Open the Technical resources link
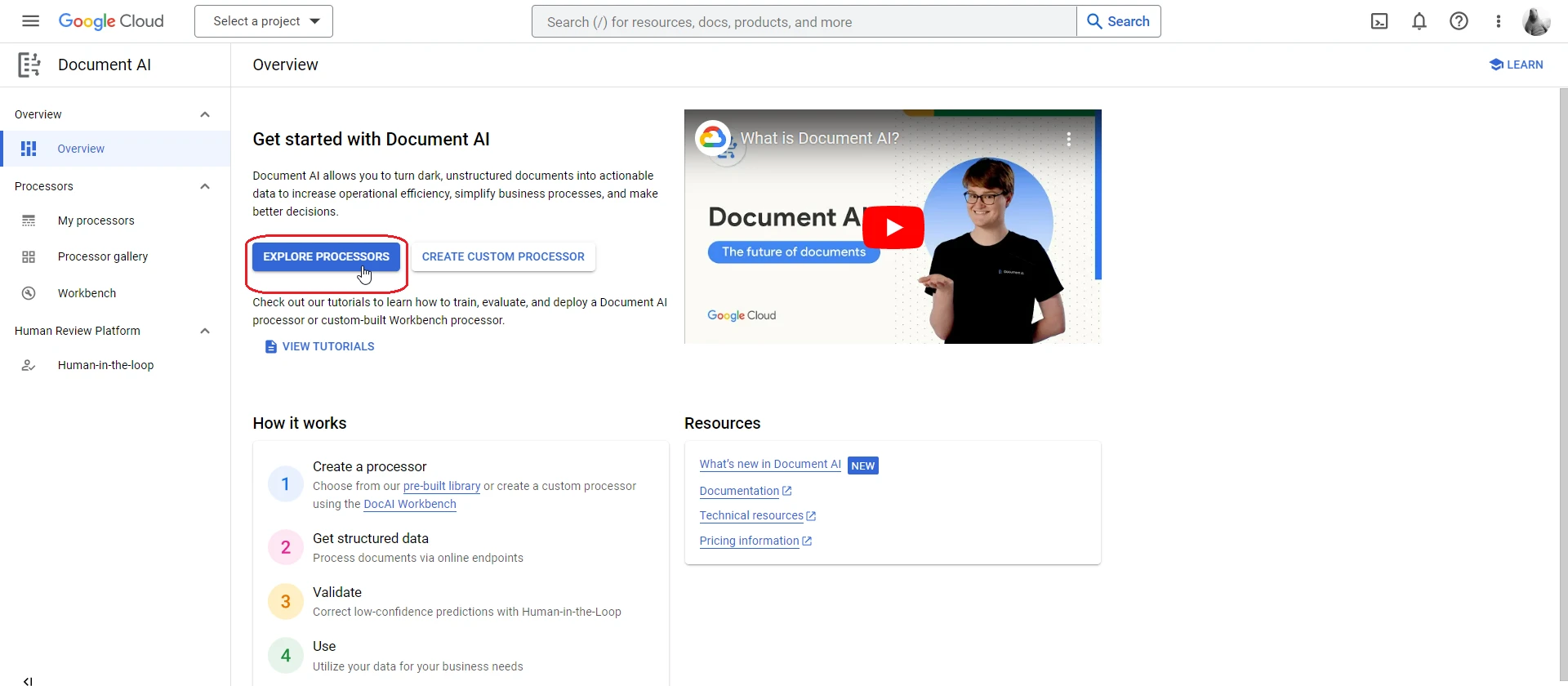Image resolution: width=1568 pixels, height=686 pixels. coord(751,516)
